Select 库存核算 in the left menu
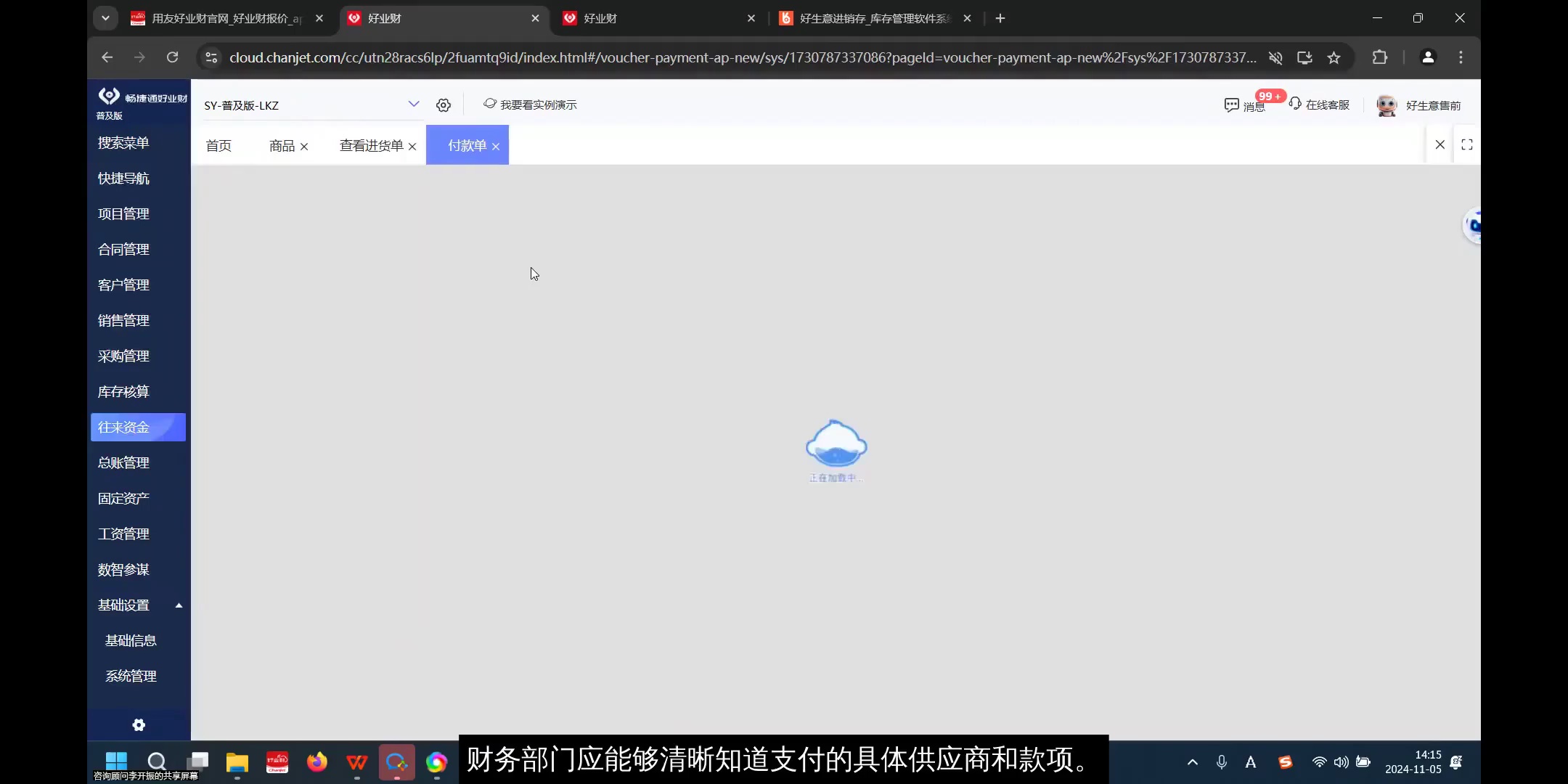 point(123,391)
